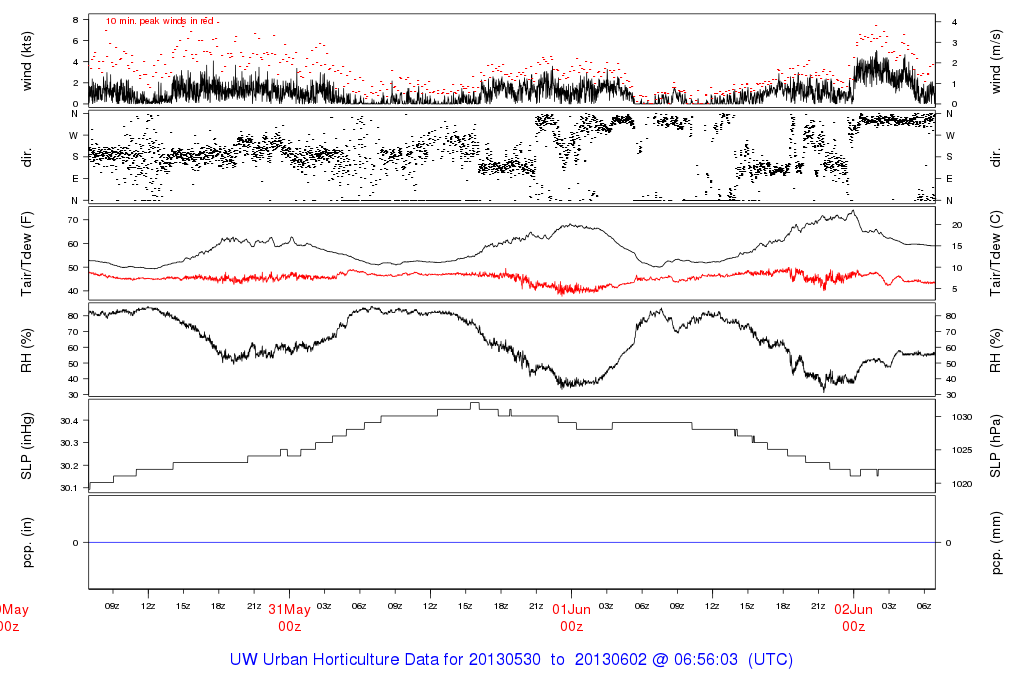Image resolution: width=1024 pixels, height=700 pixels.
Task: Click the 02Jun 00z date label
Action: point(854,618)
